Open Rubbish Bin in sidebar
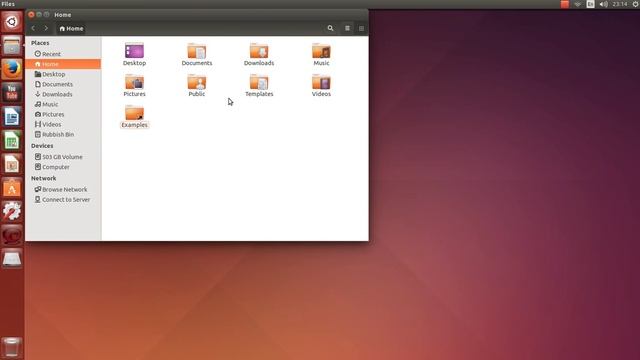This screenshot has width=640, height=360. point(63,134)
